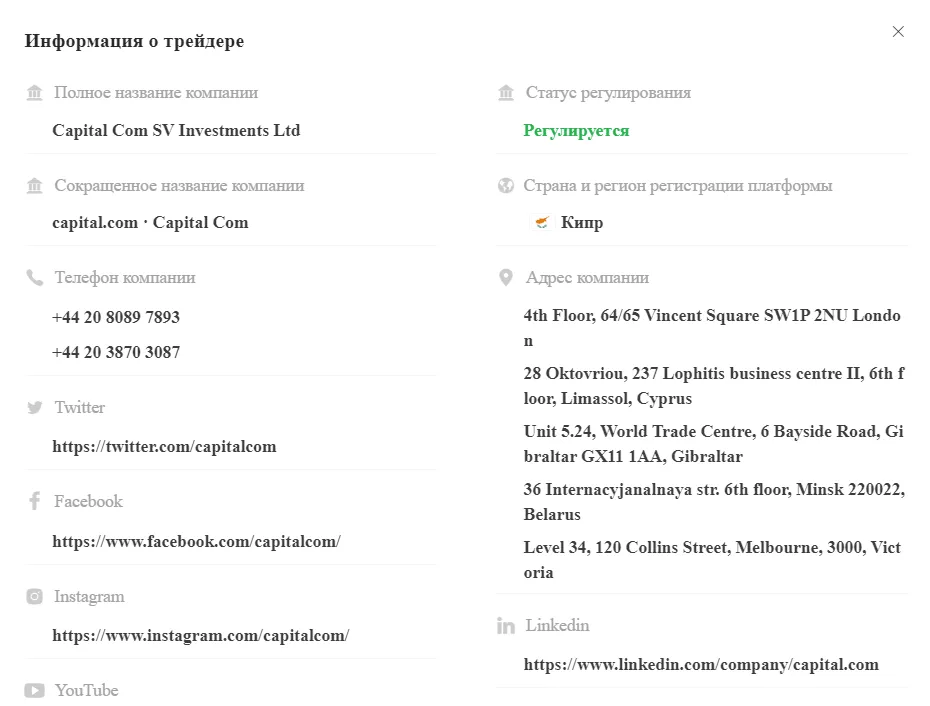Viewport: 930px width, 706px height.
Task: Click phone number +44 20 8089 7893
Action: pyautogui.click(x=116, y=317)
